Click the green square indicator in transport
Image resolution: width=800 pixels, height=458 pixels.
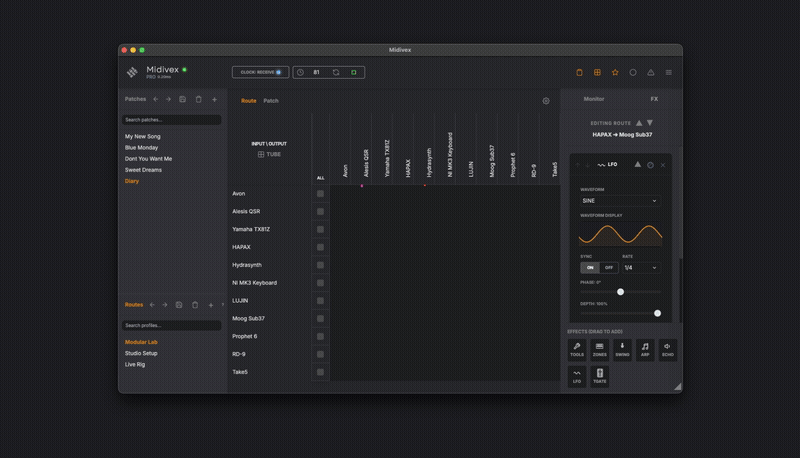pyautogui.click(x=354, y=72)
